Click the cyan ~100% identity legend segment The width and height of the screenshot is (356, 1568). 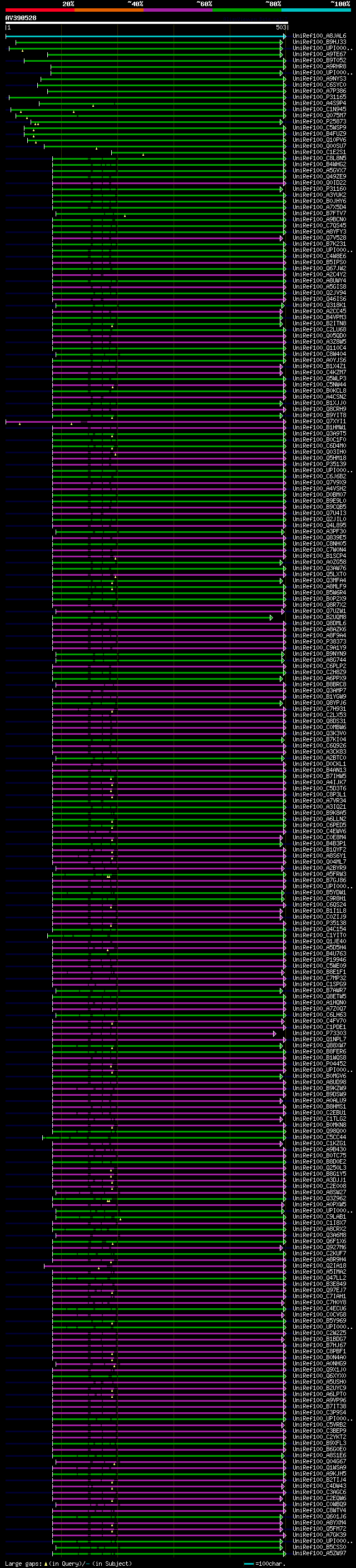(316, 10)
